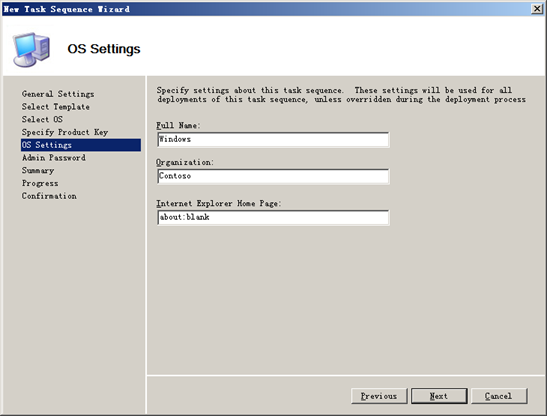
Task: Click the Next button
Action: (439, 396)
